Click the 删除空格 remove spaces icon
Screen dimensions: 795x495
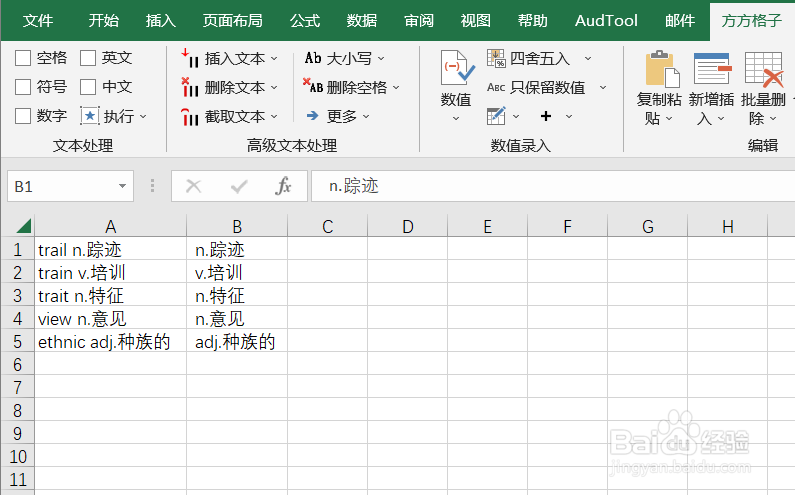(313, 86)
